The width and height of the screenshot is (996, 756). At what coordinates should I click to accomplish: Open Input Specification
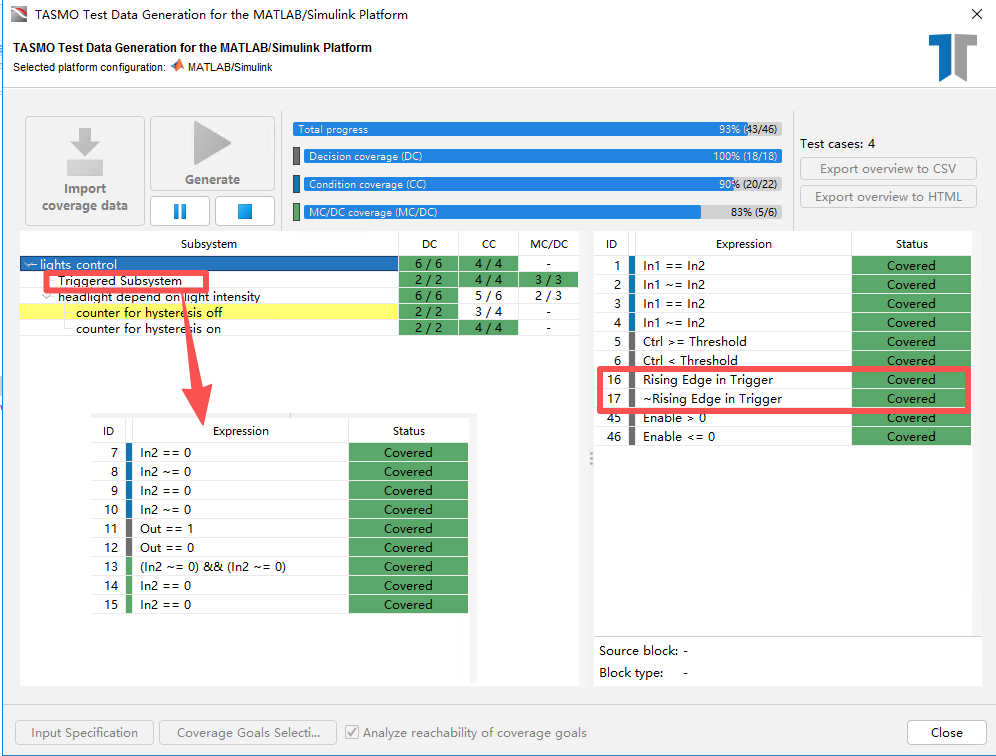click(x=84, y=733)
